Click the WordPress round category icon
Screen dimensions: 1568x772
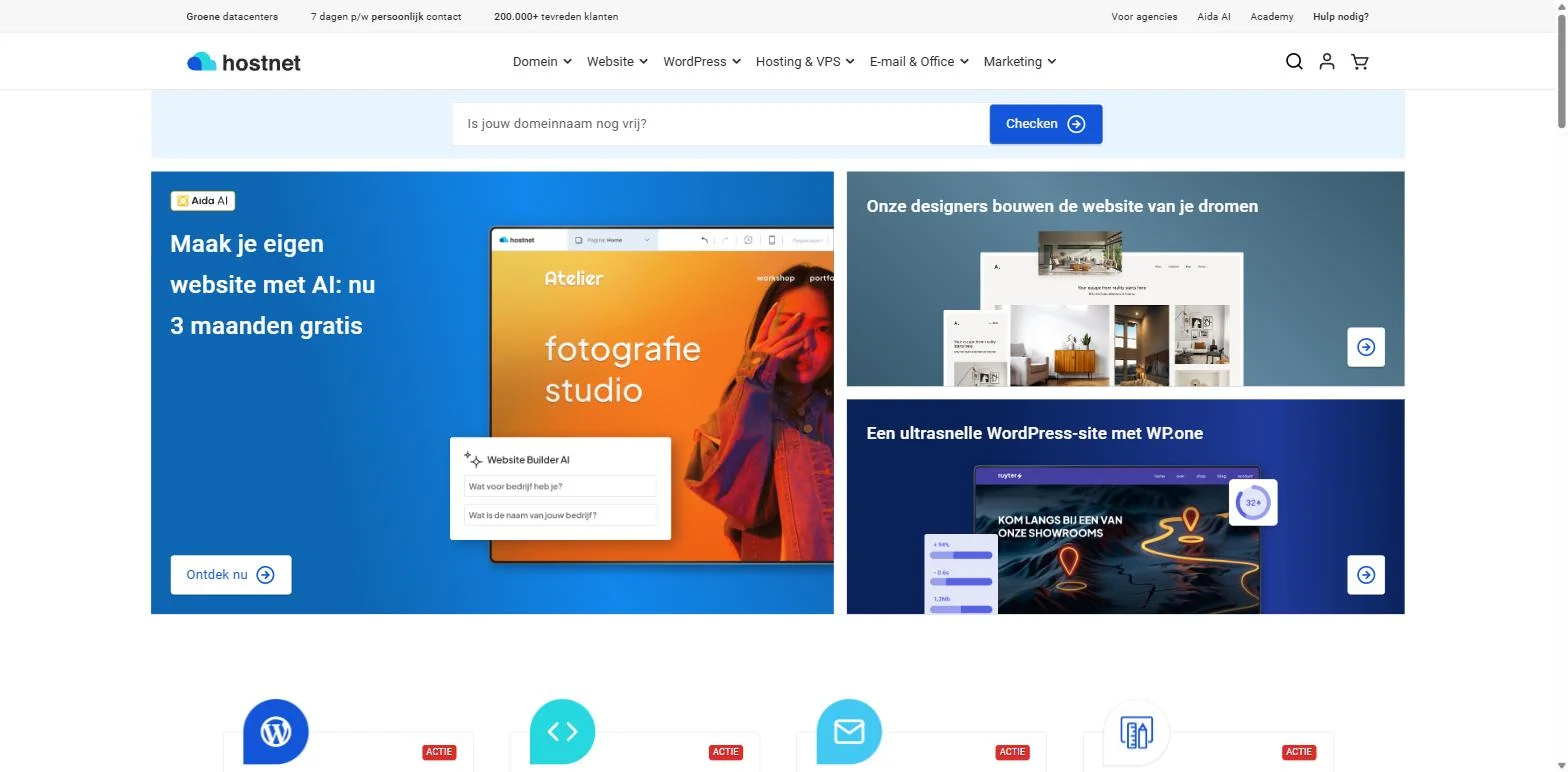coord(276,732)
